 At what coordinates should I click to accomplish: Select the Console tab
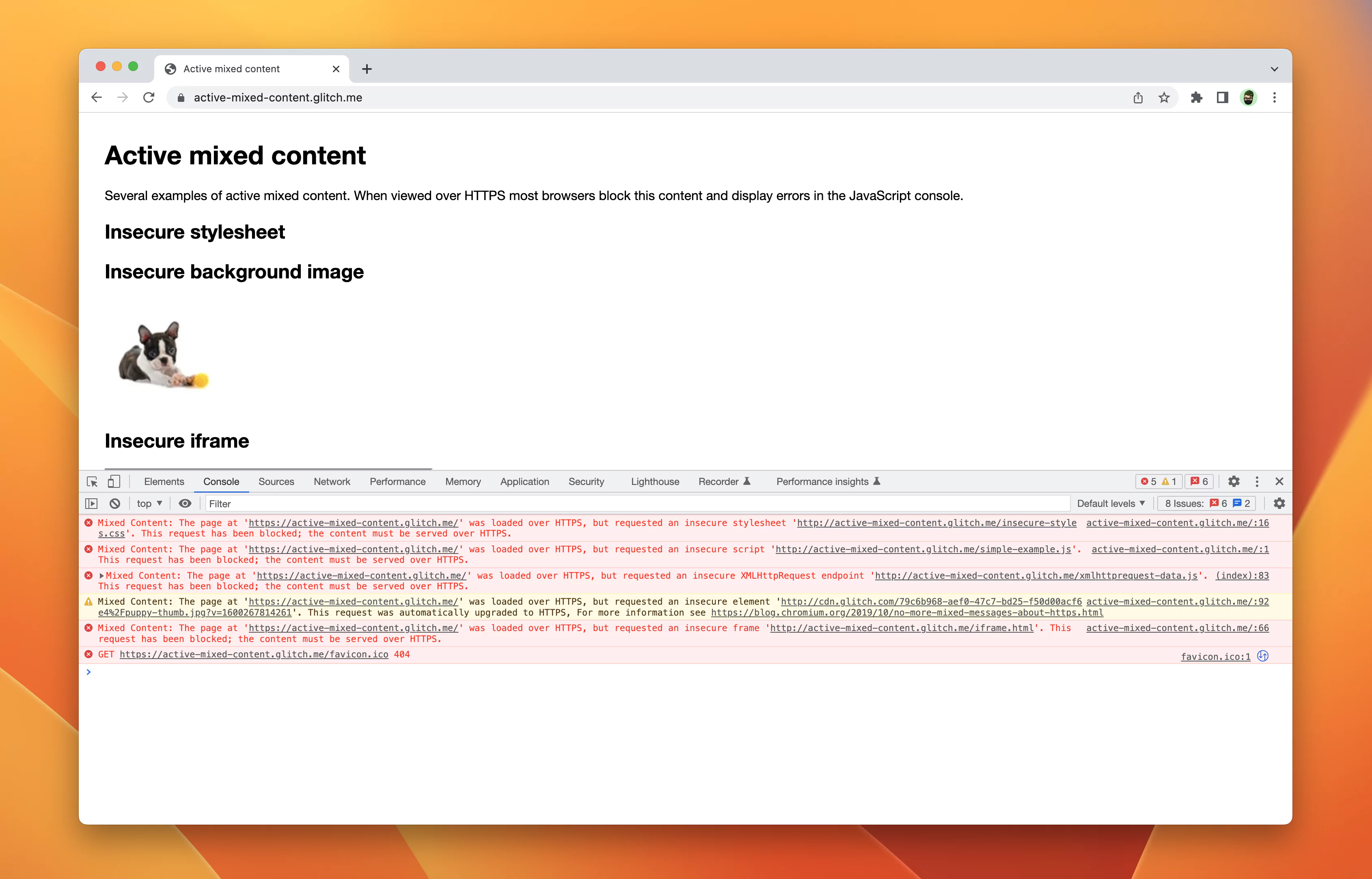tap(221, 482)
